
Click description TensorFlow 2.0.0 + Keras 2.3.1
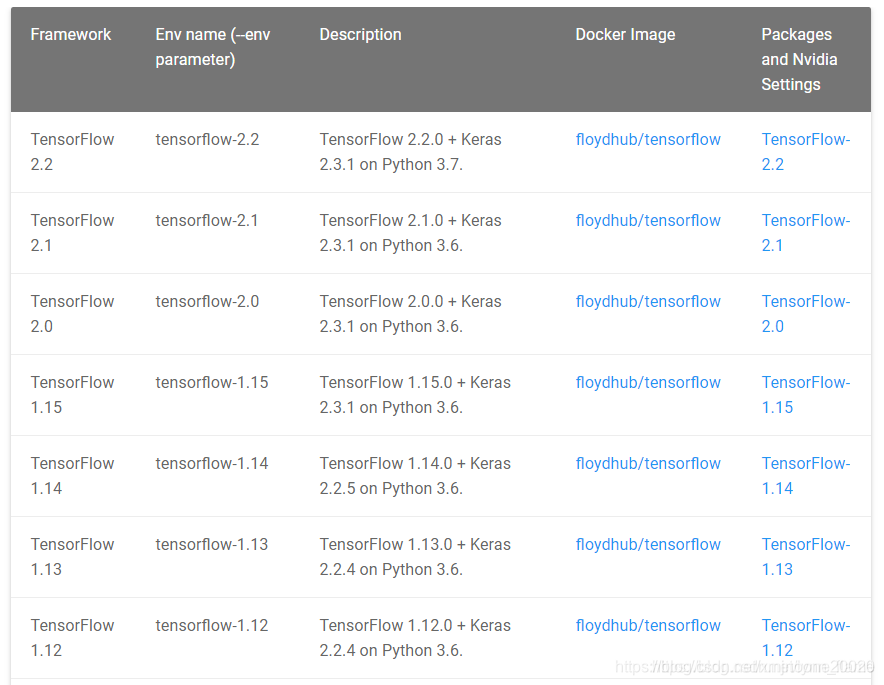(x=410, y=314)
